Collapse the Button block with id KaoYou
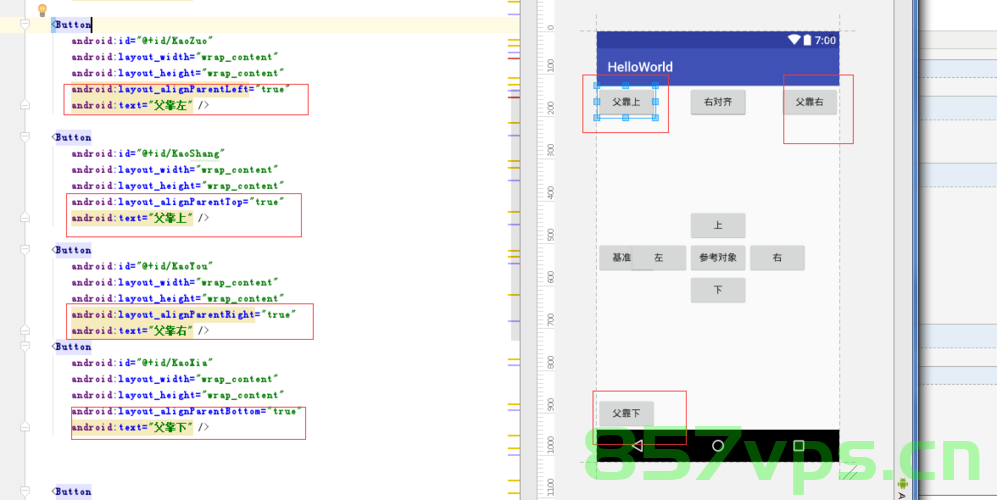Image resolution: width=997 pixels, height=500 pixels. [x=25, y=249]
